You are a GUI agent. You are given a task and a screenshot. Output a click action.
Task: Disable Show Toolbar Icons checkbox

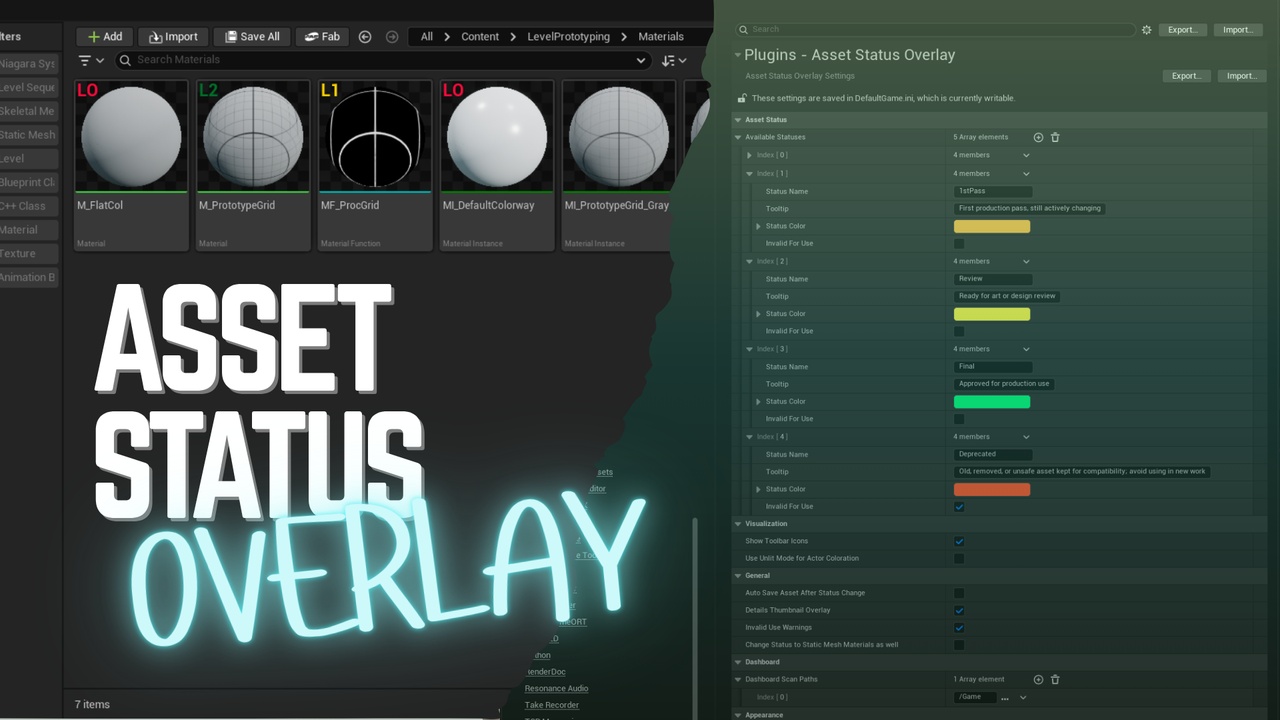click(959, 541)
